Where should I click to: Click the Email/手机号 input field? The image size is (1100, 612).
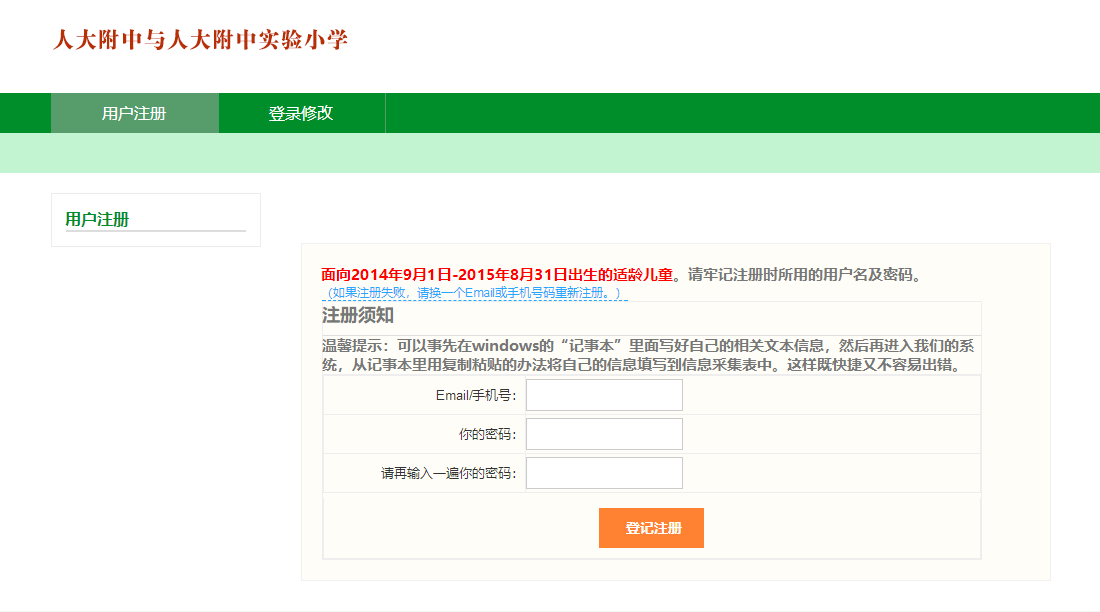point(604,395)
